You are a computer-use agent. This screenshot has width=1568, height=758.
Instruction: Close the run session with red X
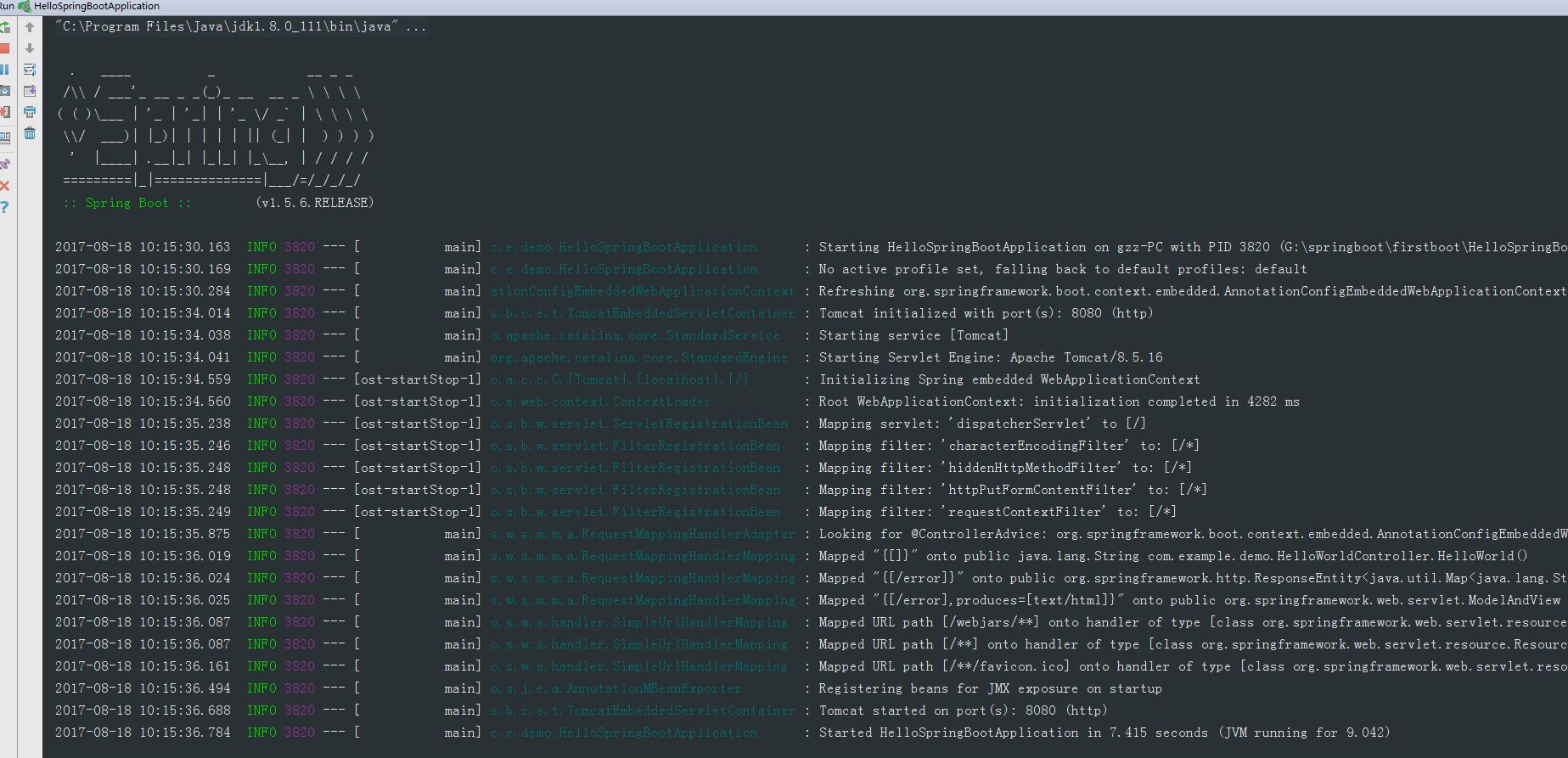click(4, 185)
